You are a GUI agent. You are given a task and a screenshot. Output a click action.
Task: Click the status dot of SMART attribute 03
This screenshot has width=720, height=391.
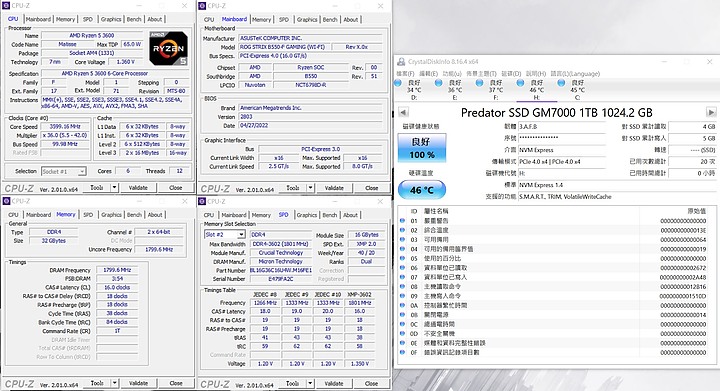tap(402, 239)
